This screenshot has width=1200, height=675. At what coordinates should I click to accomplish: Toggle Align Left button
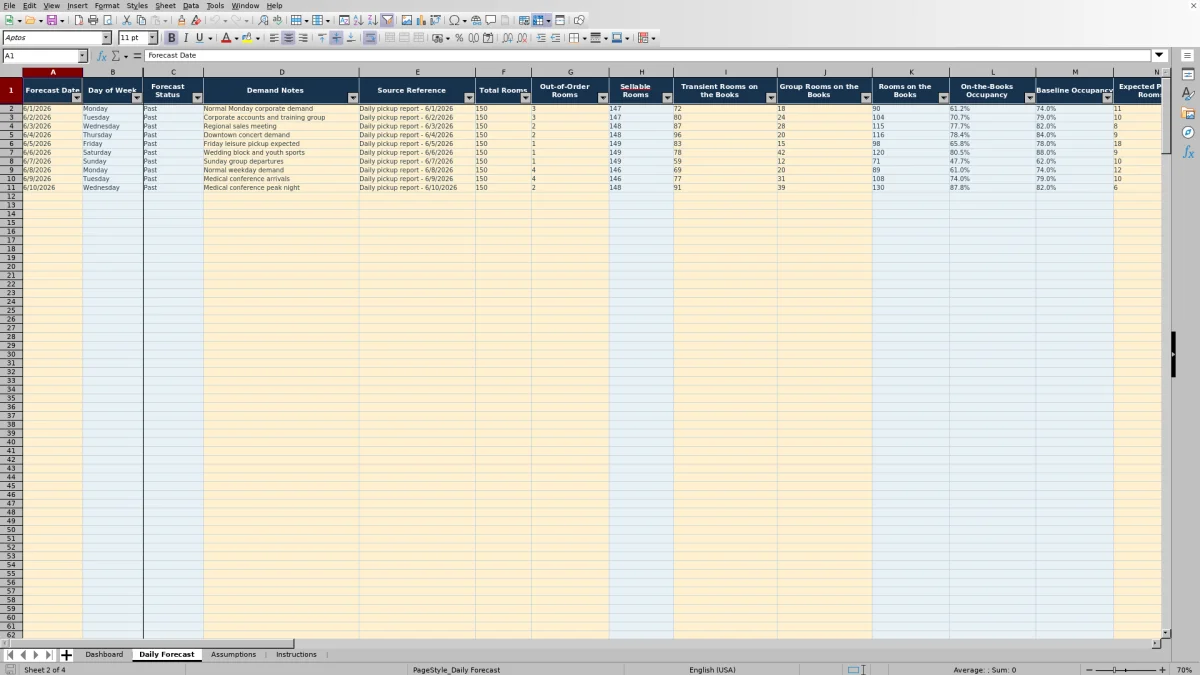[x=274, y=38]
